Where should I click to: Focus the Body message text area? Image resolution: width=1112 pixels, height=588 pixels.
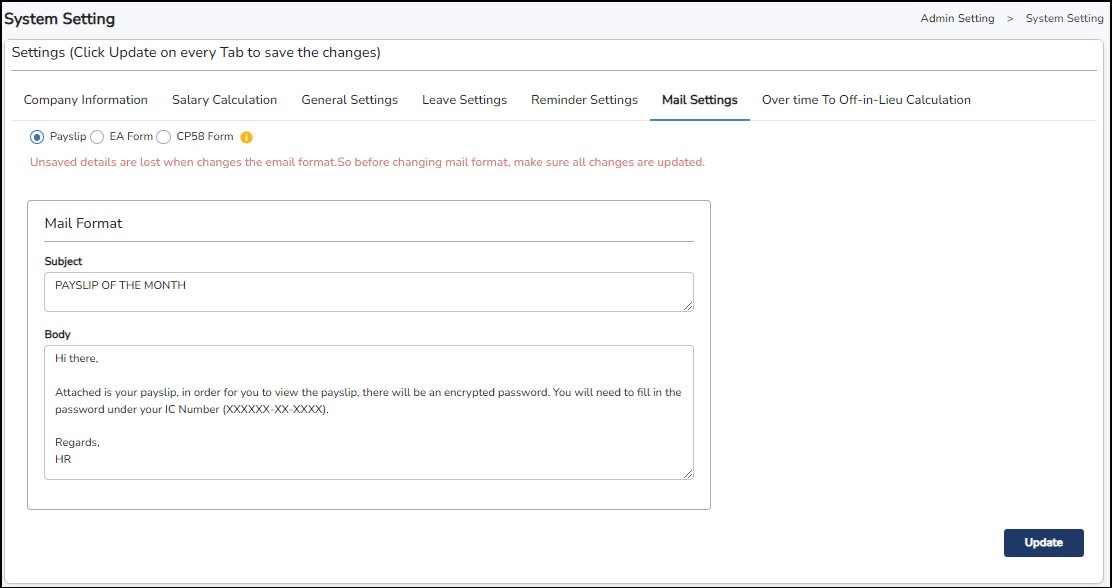click(368, 412)
